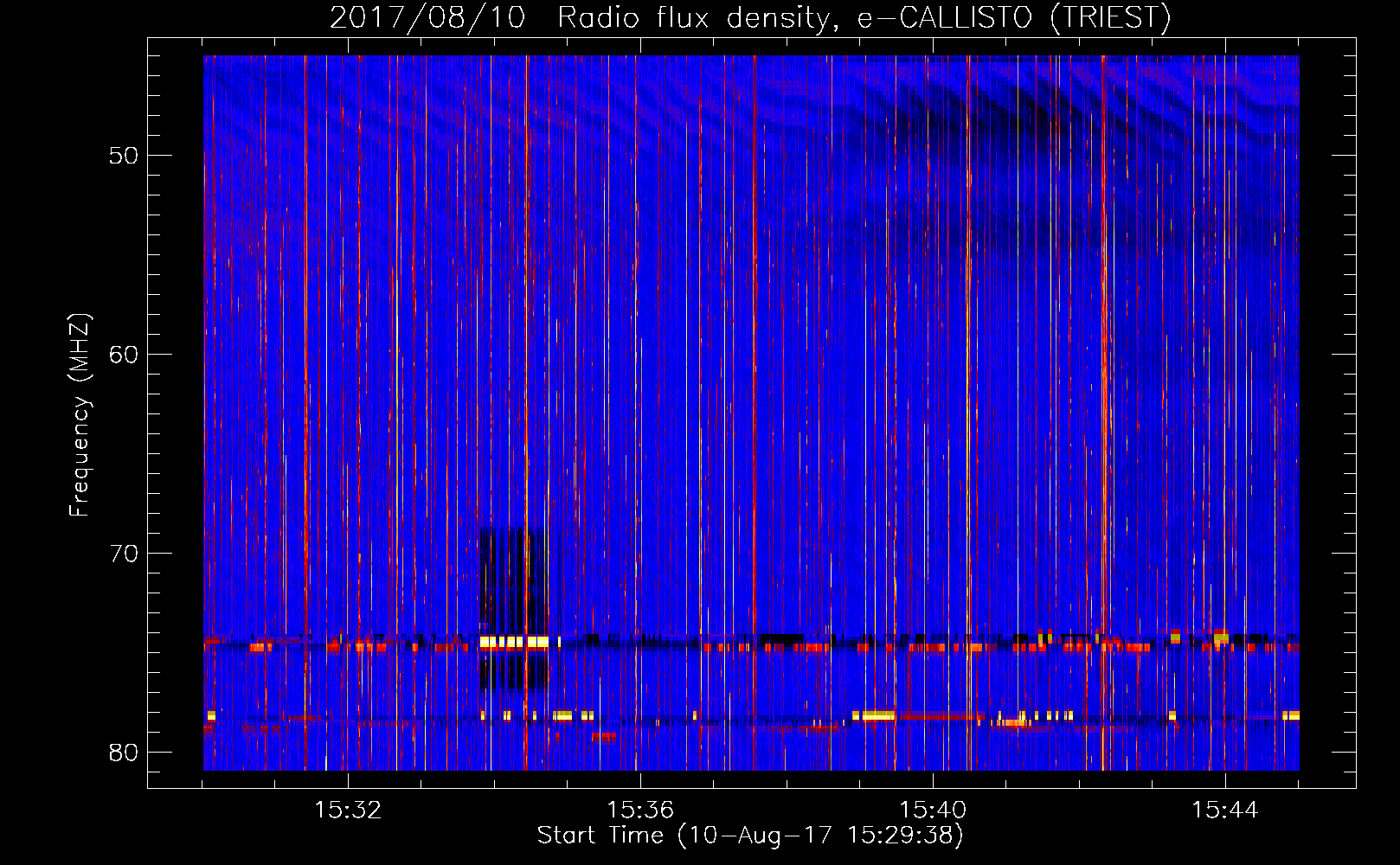1400x865 pixels.
Task: Click the plot title "2017/08/10 Radio flux density, e-CALLISTO (TRIEST)"
Action: click(750, 17)
